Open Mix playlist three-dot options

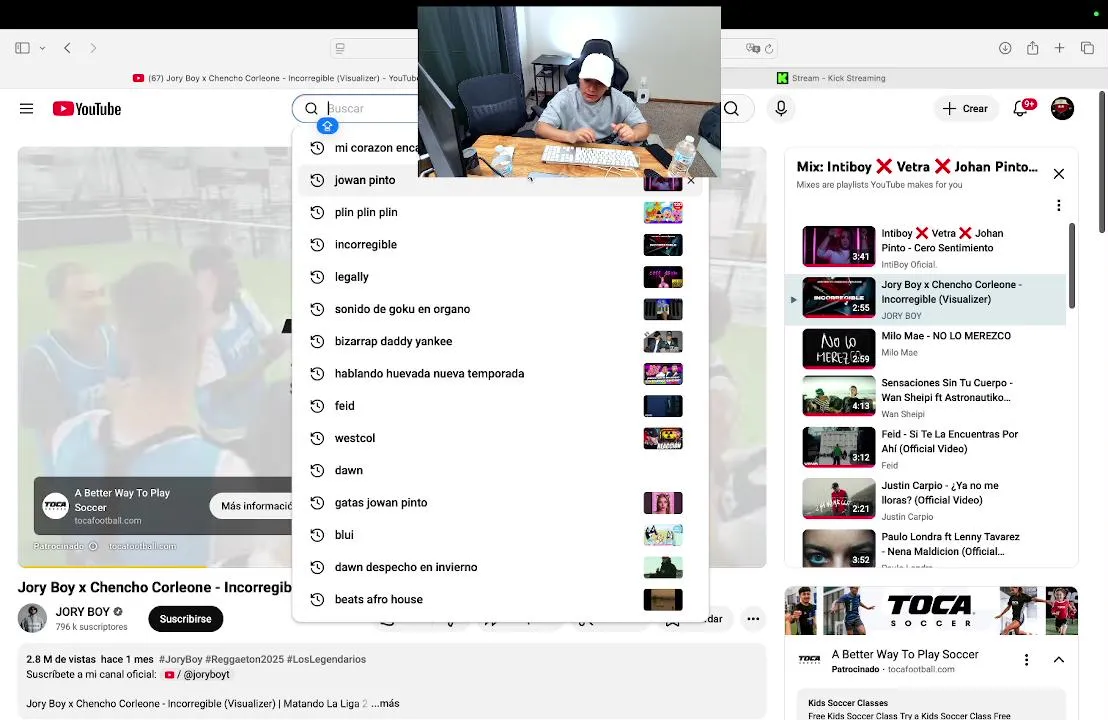(x=1059, y=205)
